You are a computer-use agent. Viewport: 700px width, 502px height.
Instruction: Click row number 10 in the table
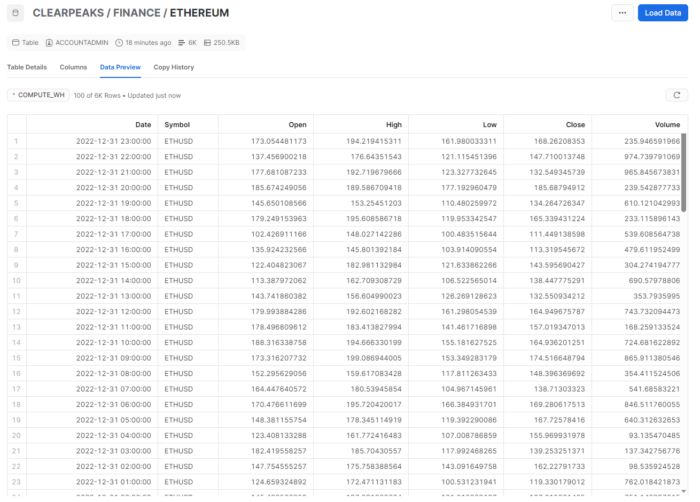point(17,280)
